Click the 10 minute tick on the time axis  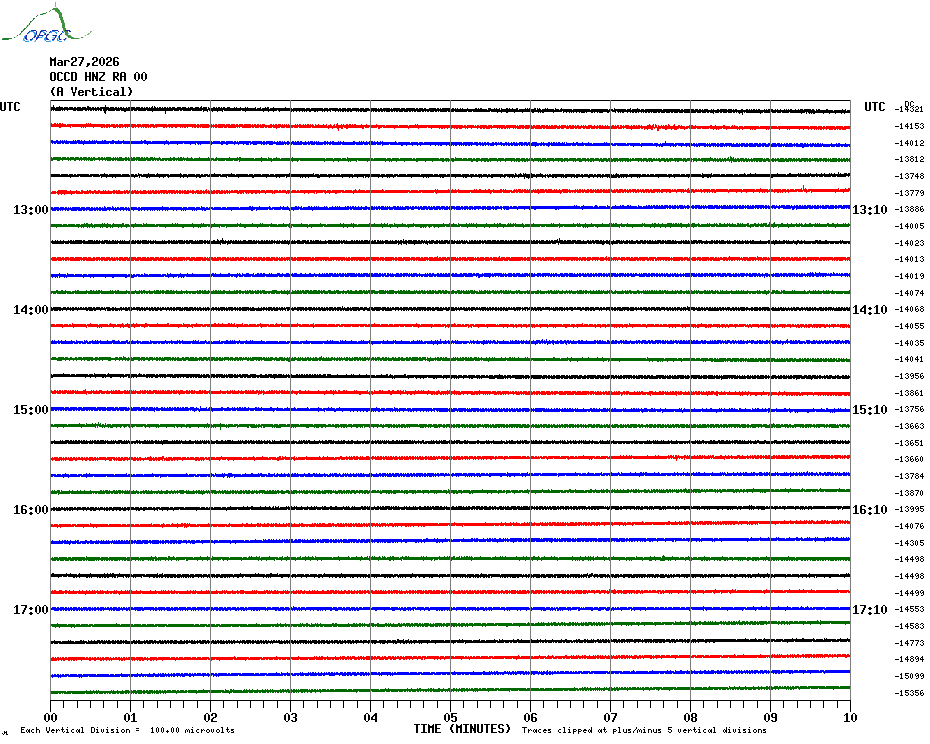[x=849, y=717]
